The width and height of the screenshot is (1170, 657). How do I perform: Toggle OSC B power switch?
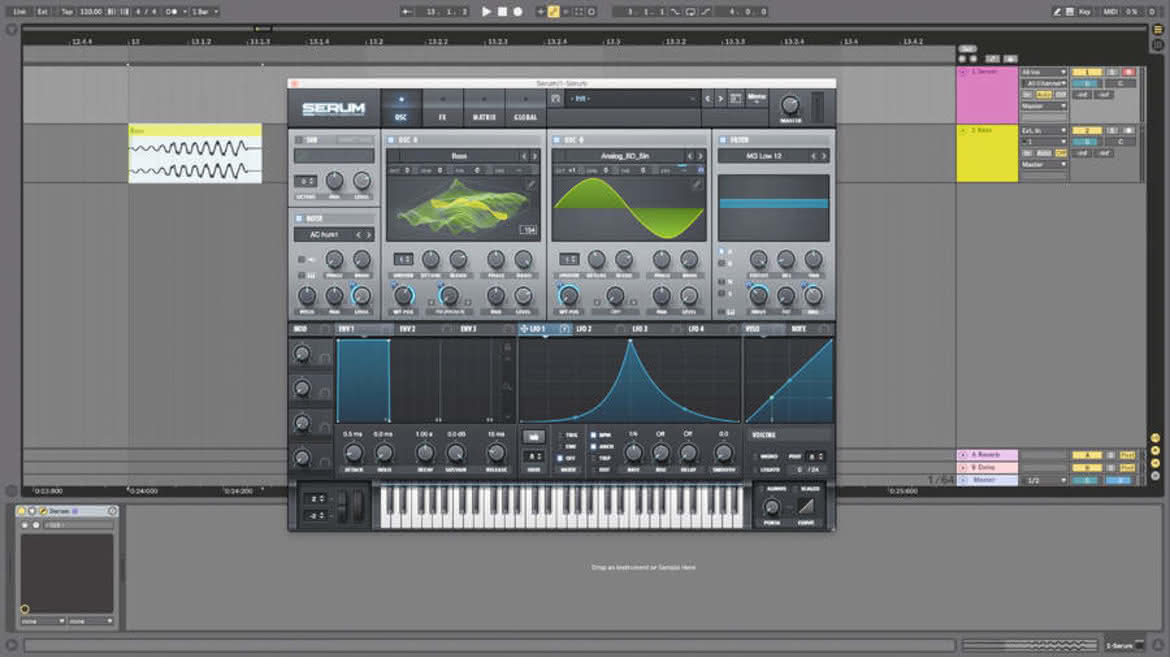click(557, 140)
